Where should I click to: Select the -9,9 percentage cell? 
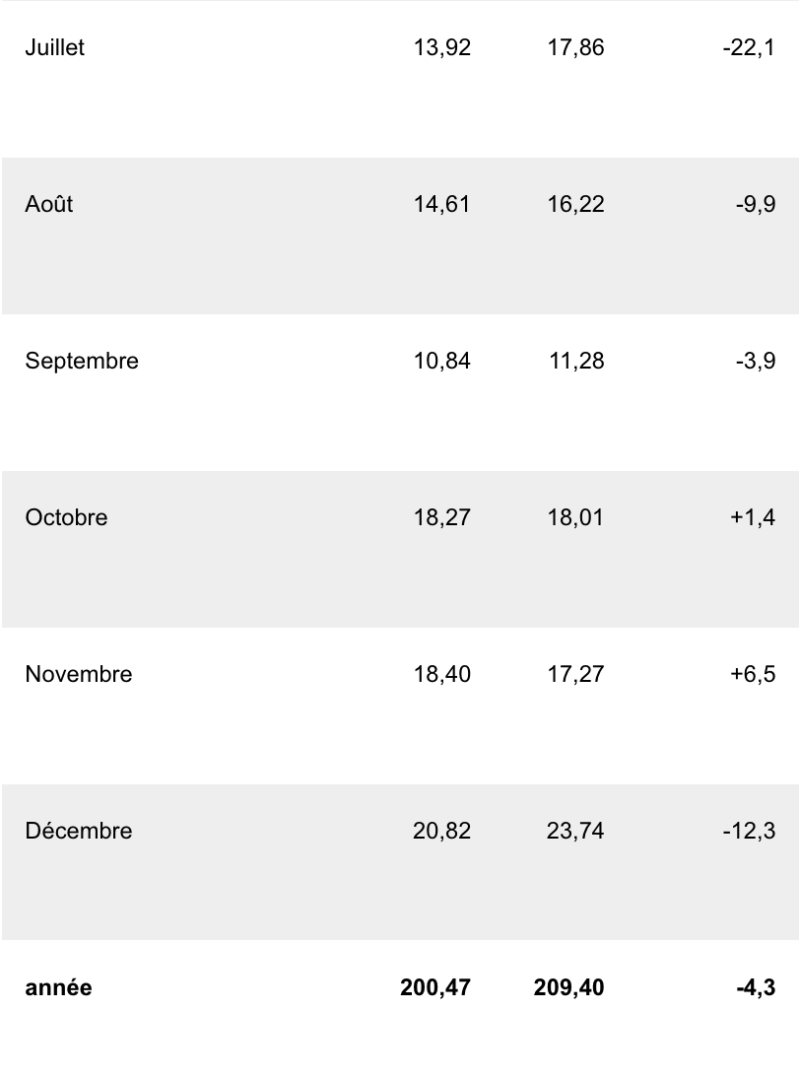[x=755, y=205]
